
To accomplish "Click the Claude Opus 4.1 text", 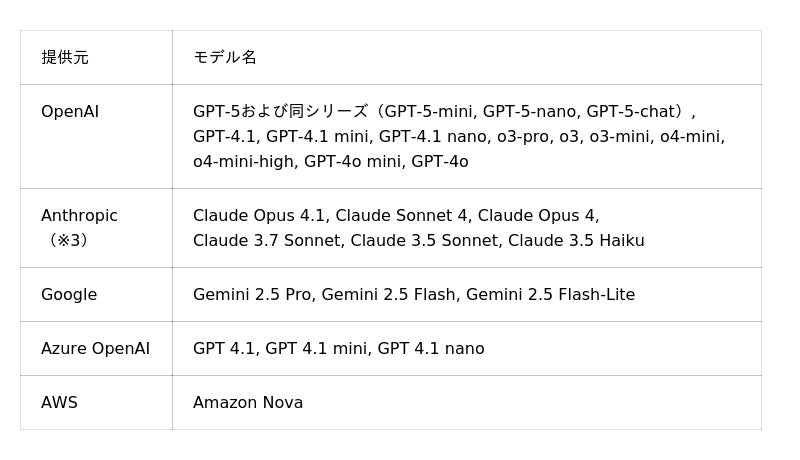I will (261, 216).
